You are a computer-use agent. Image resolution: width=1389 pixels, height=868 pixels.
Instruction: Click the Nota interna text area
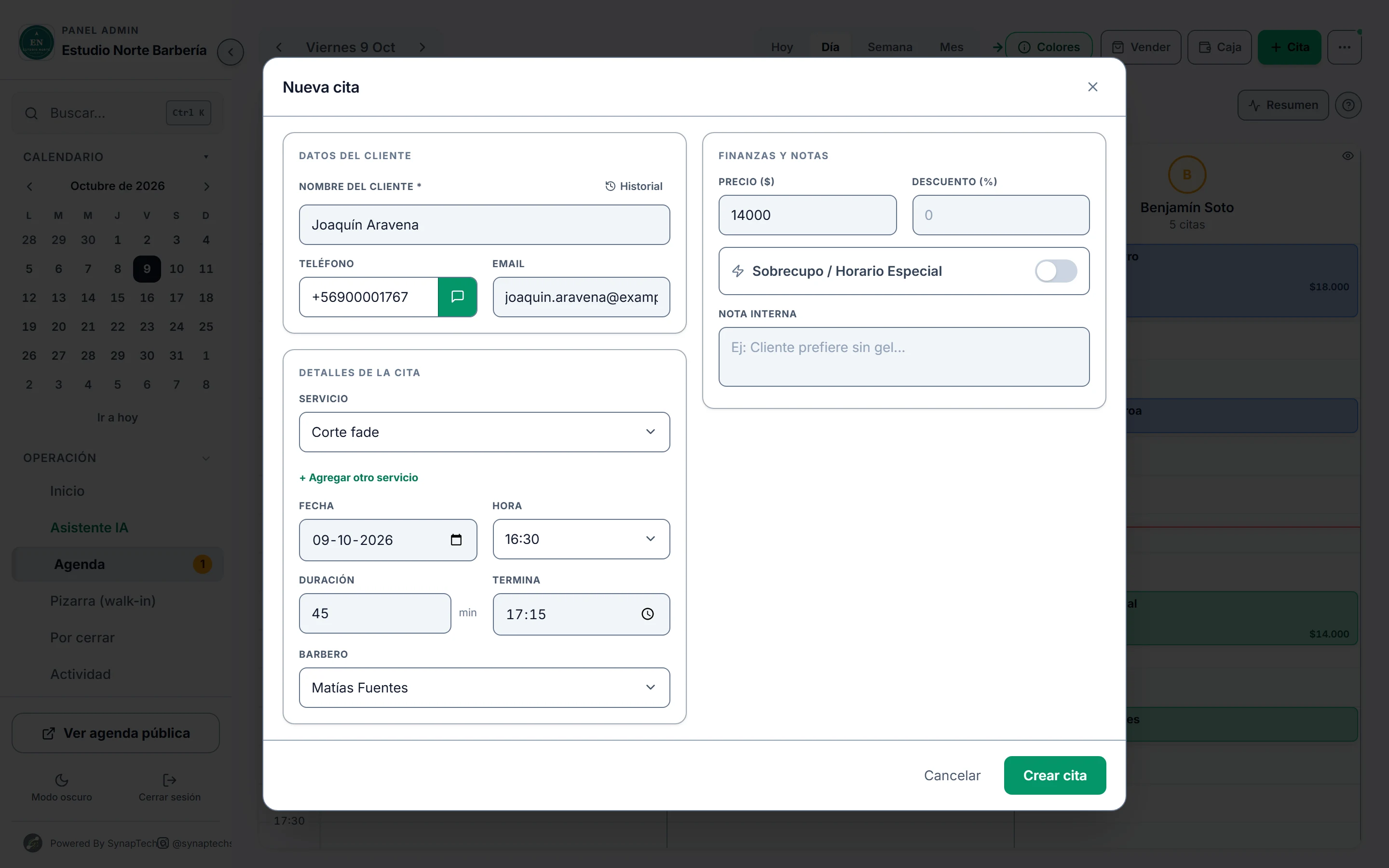(903, 356)
